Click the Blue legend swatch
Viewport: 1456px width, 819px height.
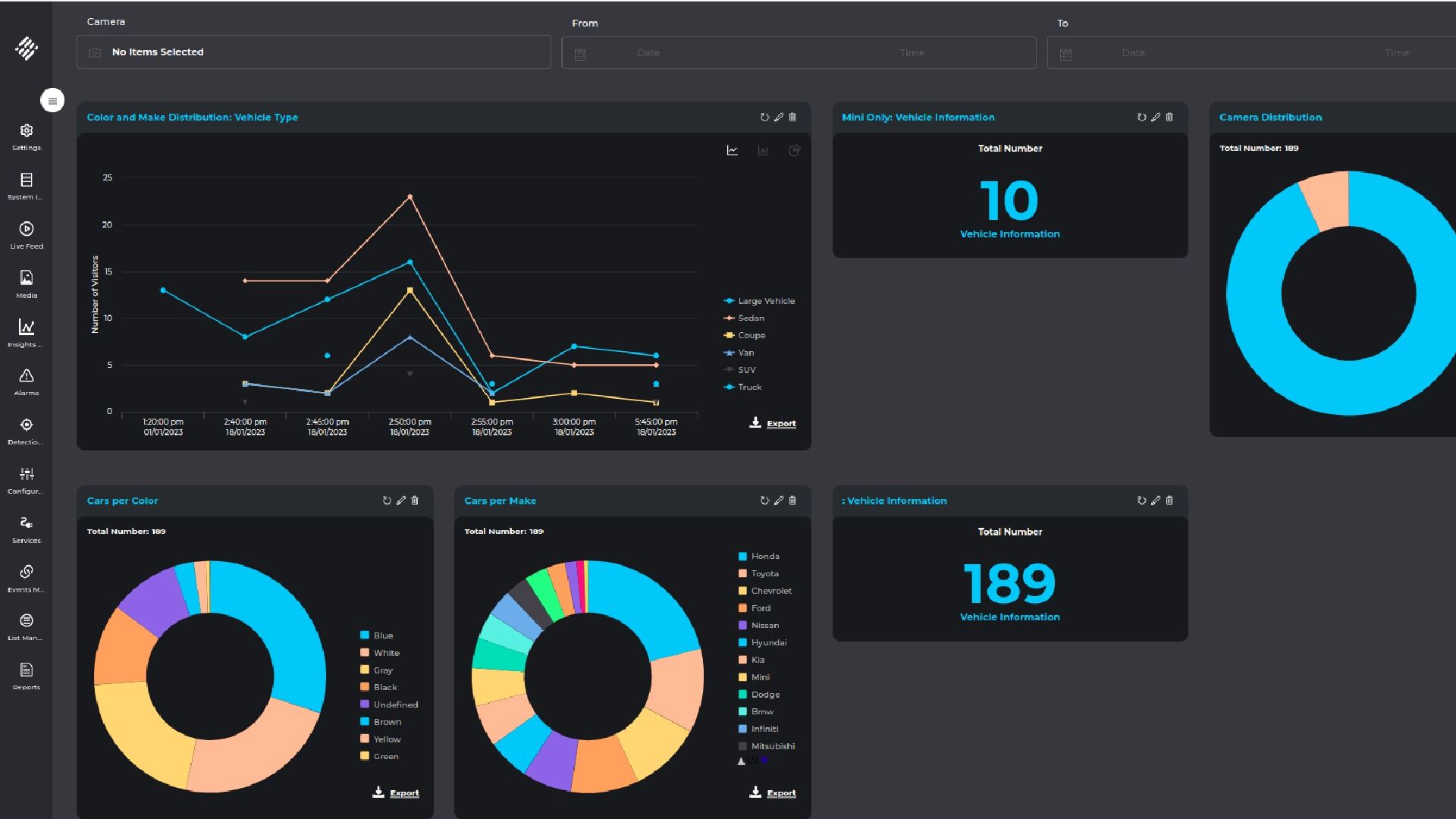(365, 635)
